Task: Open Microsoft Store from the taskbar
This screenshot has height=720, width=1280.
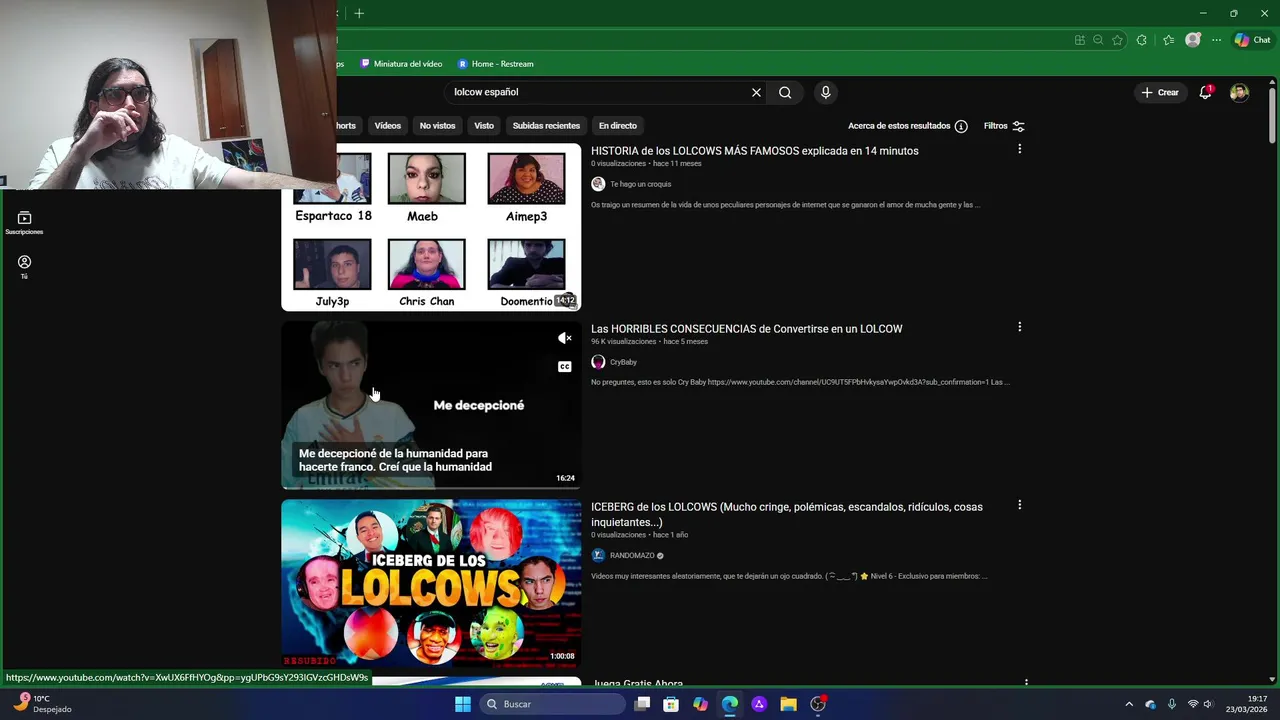Action: pos(671,704)
